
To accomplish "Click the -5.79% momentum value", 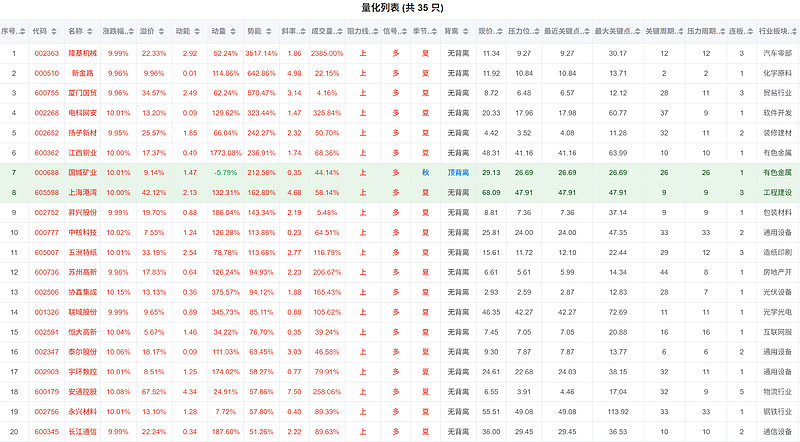I will click(226, 173).
